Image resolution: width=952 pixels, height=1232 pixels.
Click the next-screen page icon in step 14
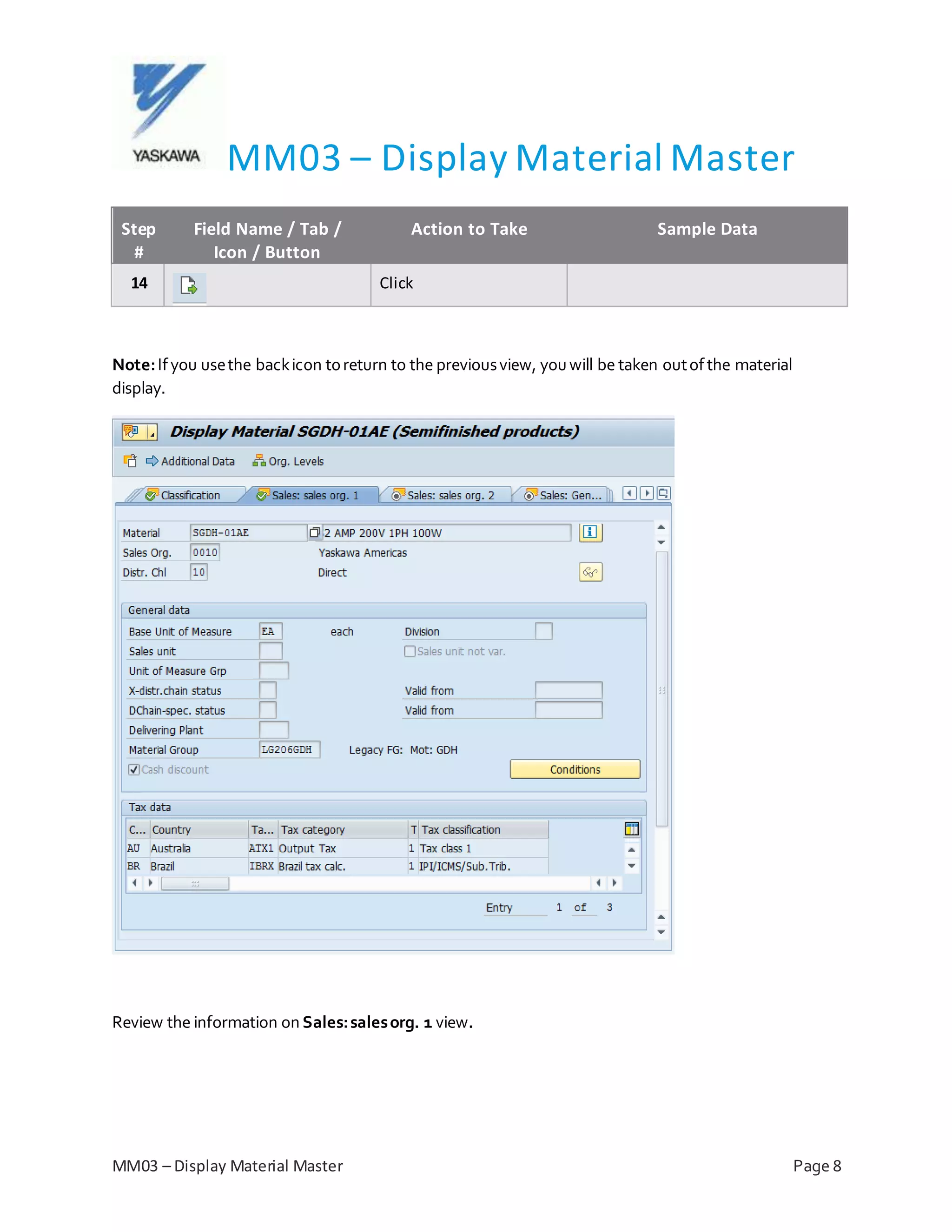(x=189, y=286)
